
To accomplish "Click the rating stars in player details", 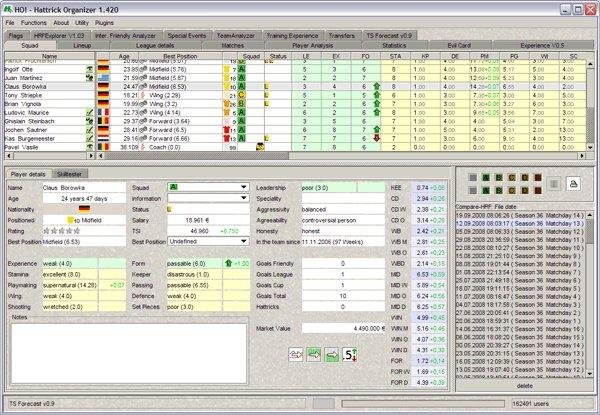I will (x=62, y=231).
